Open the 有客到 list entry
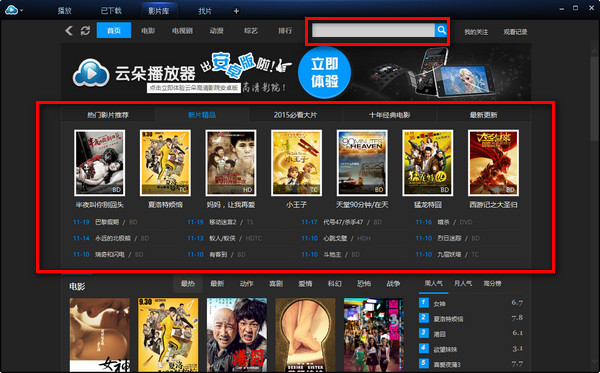This screenshot has height=373, width=600. (218, 254)
